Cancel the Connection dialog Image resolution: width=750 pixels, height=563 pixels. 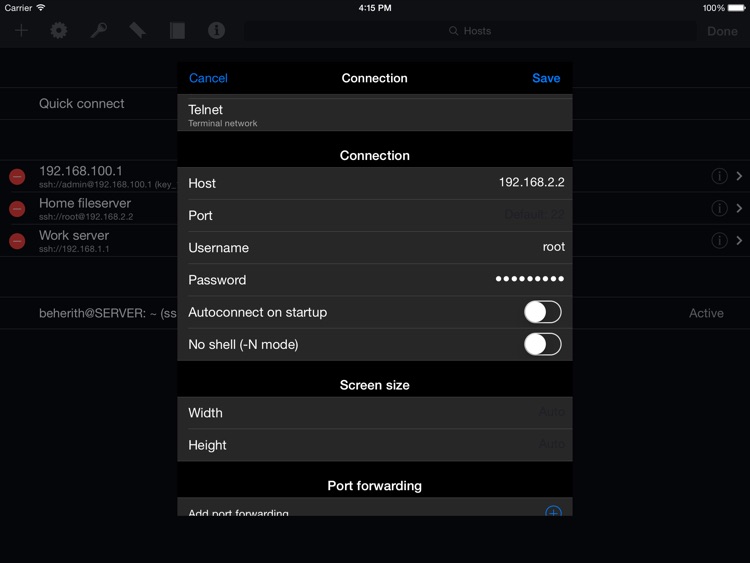point(208,78)
